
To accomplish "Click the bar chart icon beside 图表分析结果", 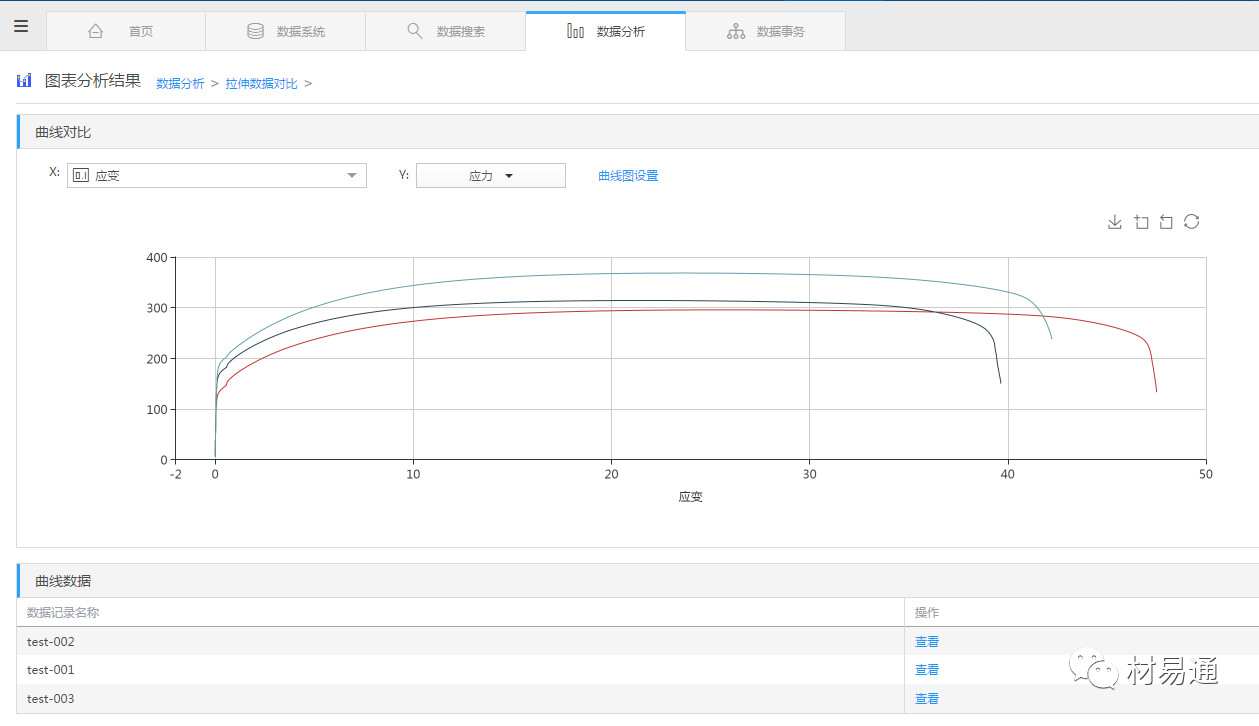I will tap(25, 81).
